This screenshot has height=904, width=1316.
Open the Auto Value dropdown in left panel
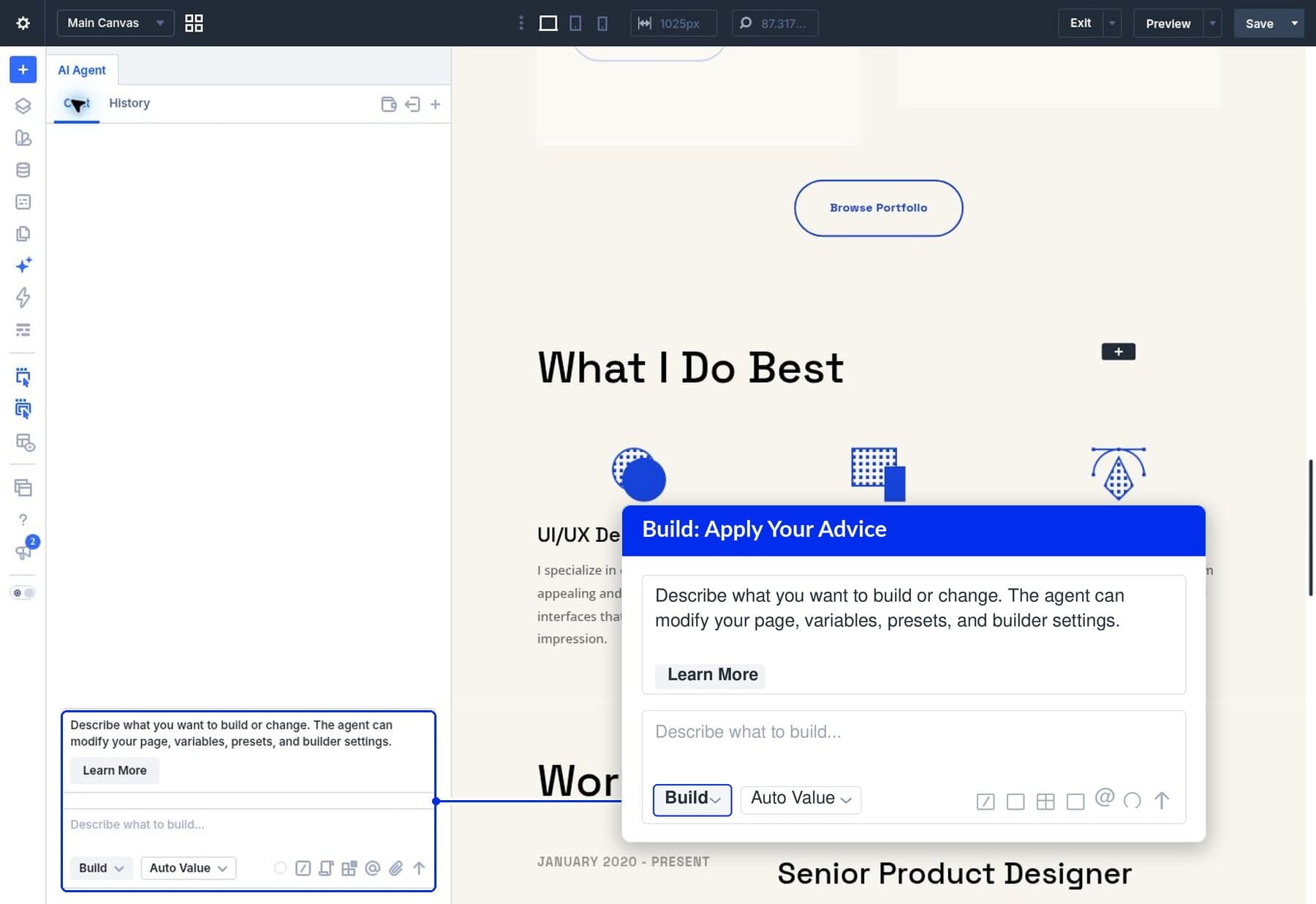189,868
